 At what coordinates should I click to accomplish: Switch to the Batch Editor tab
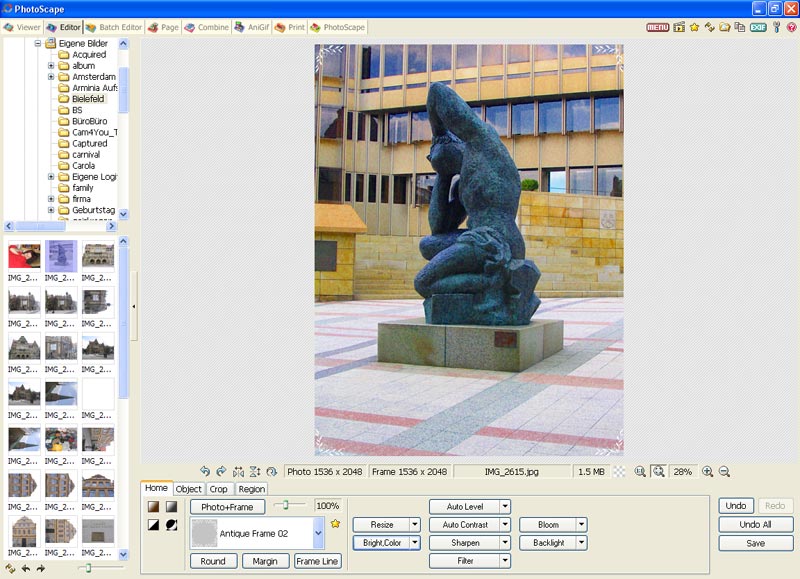pos(115,27)
